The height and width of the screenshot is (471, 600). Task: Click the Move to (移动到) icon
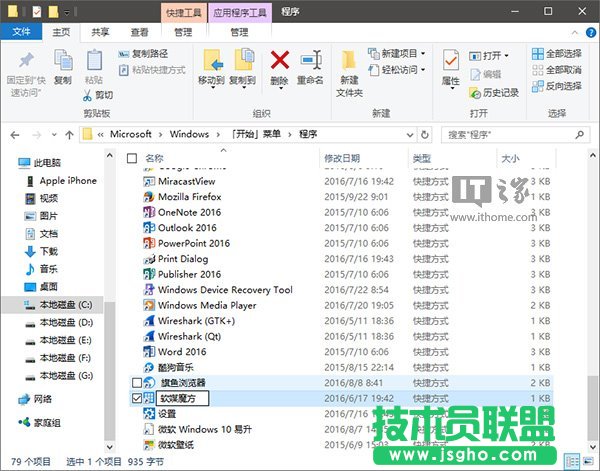click(x=213, y=61)
